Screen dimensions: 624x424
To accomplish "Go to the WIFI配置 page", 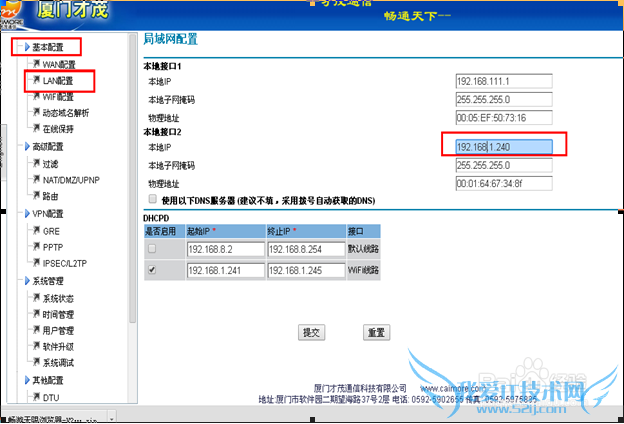I will 58,97.
